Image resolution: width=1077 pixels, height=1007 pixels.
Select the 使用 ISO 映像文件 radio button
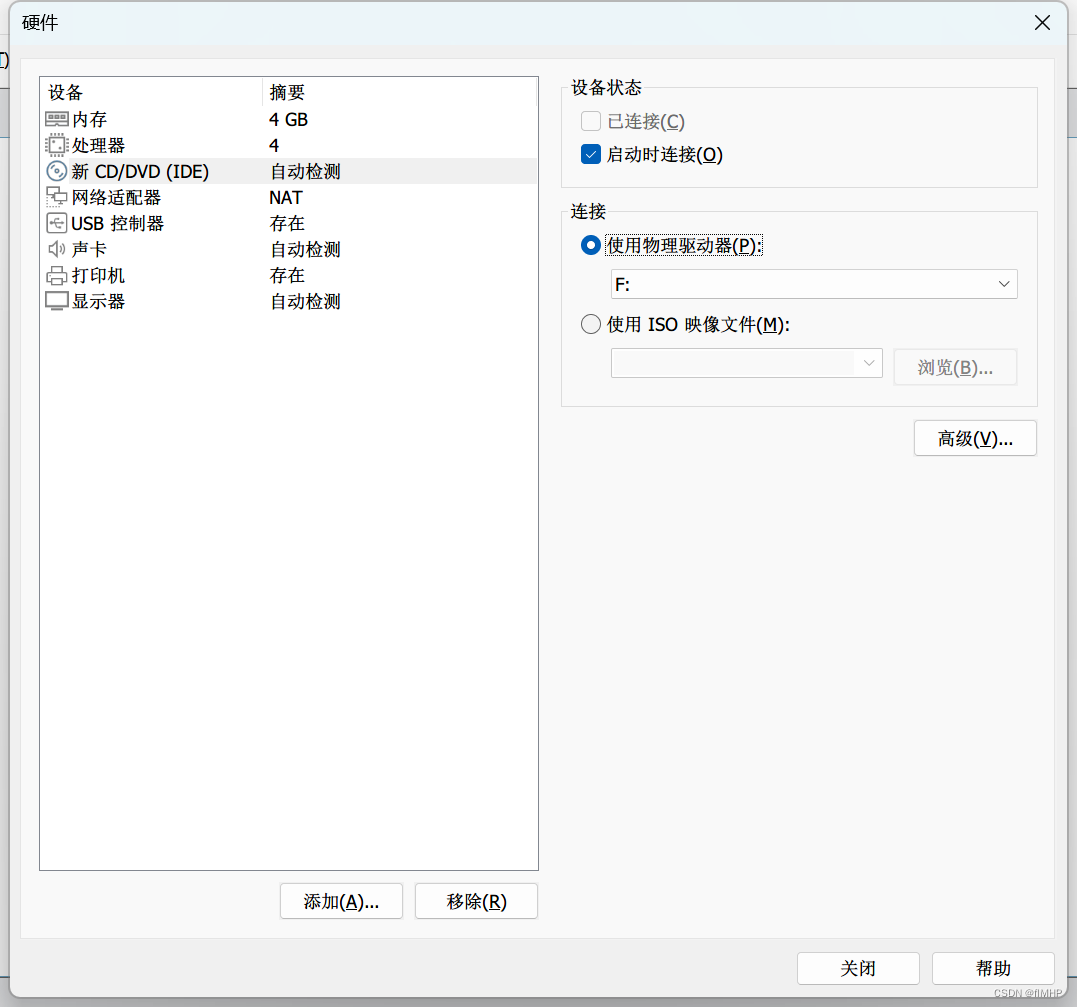point(591,325)
